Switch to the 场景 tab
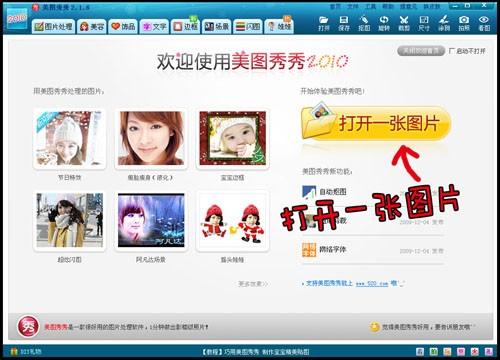 click(217, 26)
